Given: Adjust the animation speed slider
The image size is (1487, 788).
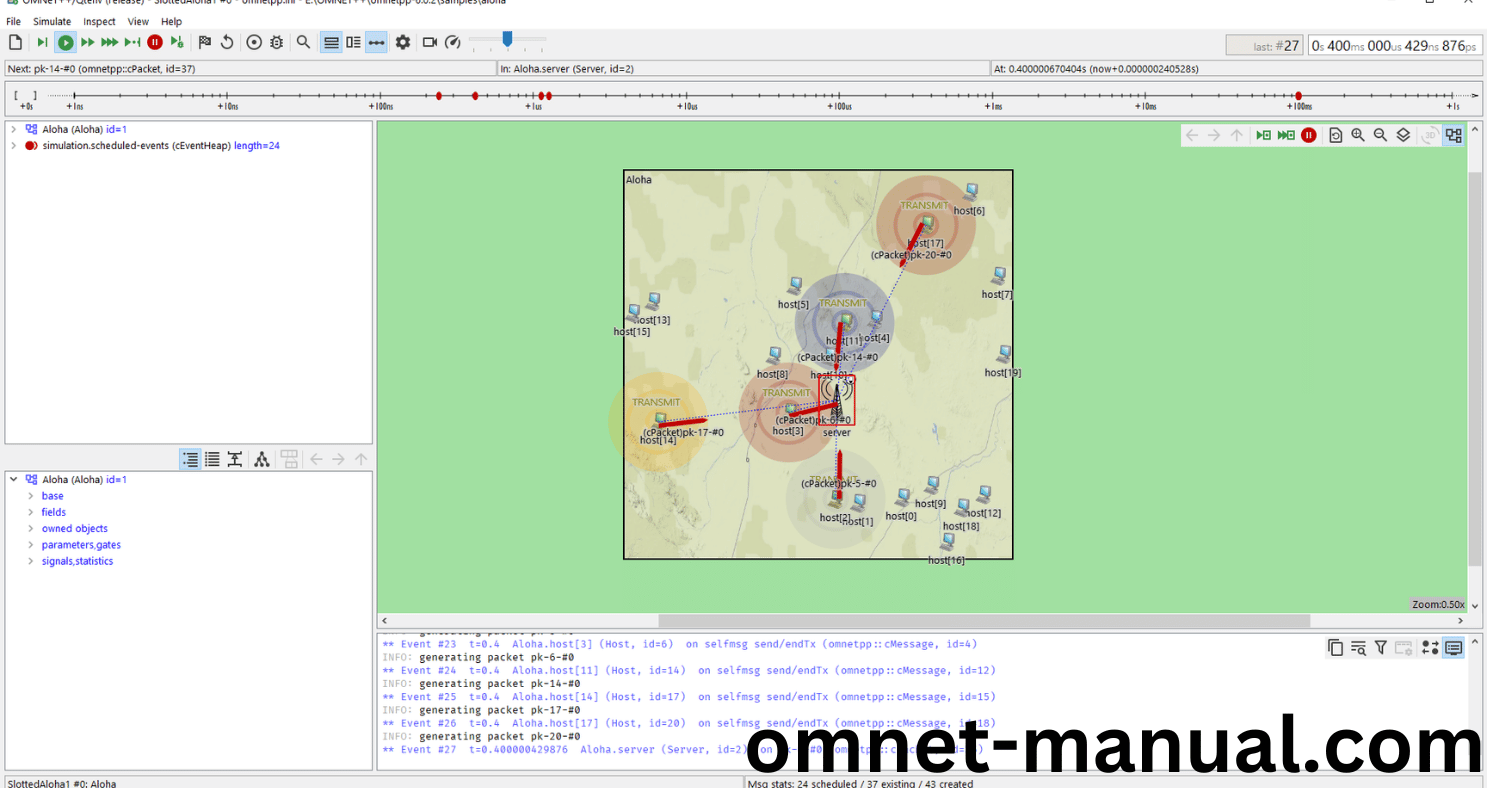Looking at the screenshot, I should click(x=506, y=42).
